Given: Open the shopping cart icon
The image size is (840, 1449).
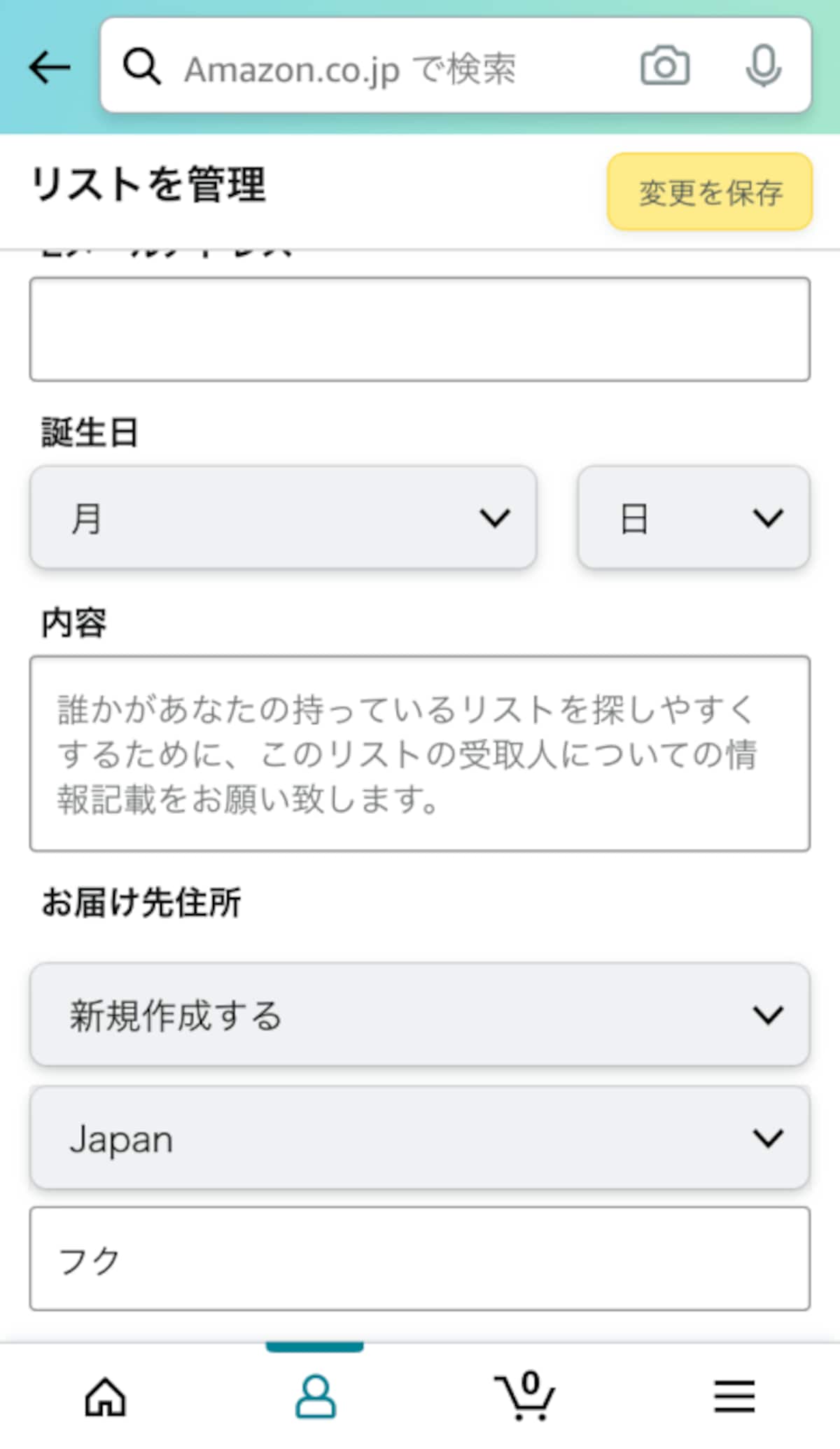Looking at the screenshot, I should [x=525, y=1395].
